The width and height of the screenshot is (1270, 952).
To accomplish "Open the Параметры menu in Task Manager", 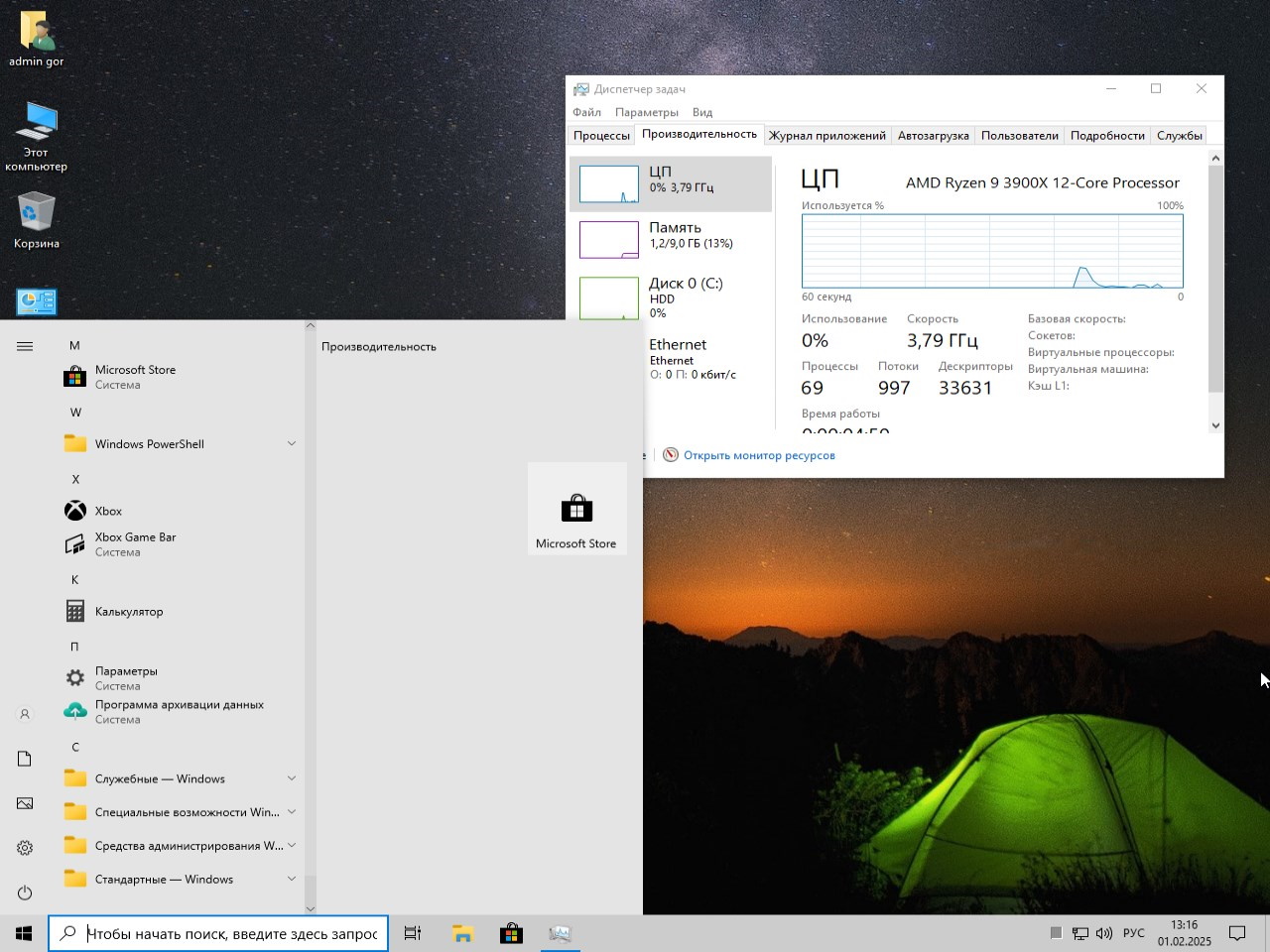I will coord(647,112).
